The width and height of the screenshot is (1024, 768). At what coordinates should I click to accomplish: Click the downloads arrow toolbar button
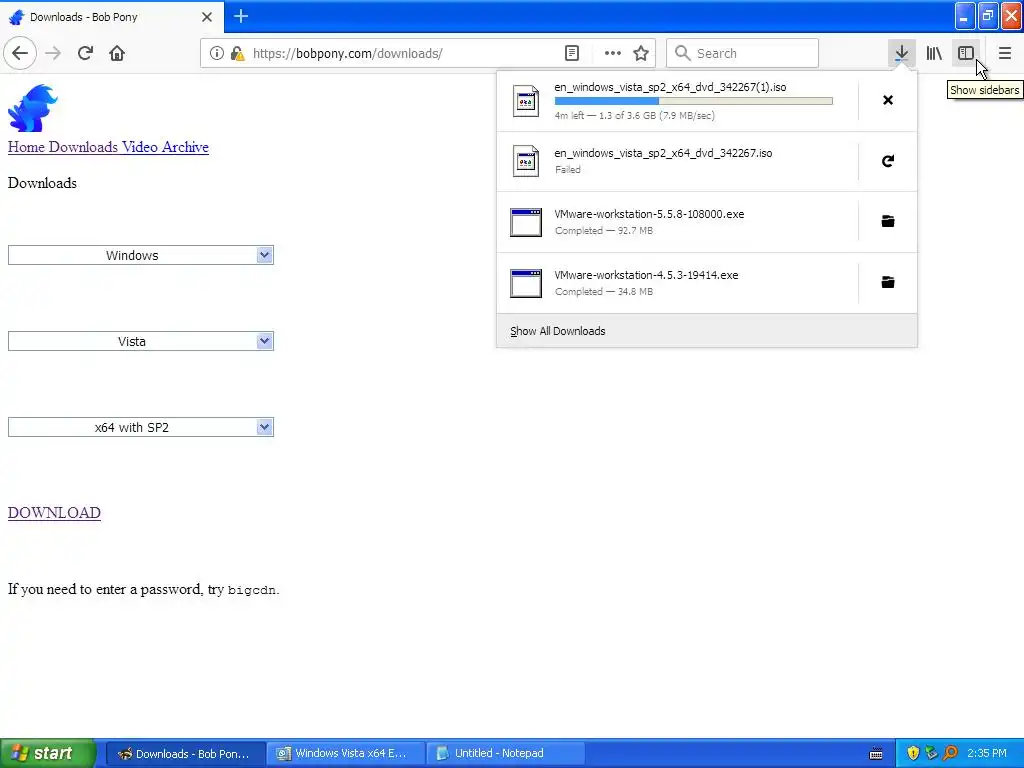pos(901,54)
